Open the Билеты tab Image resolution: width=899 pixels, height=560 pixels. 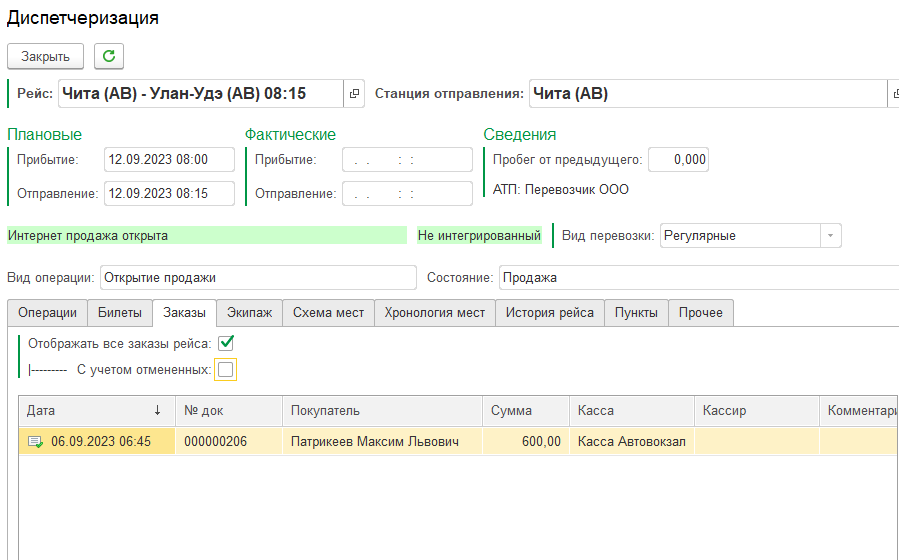tap(120, 313)
